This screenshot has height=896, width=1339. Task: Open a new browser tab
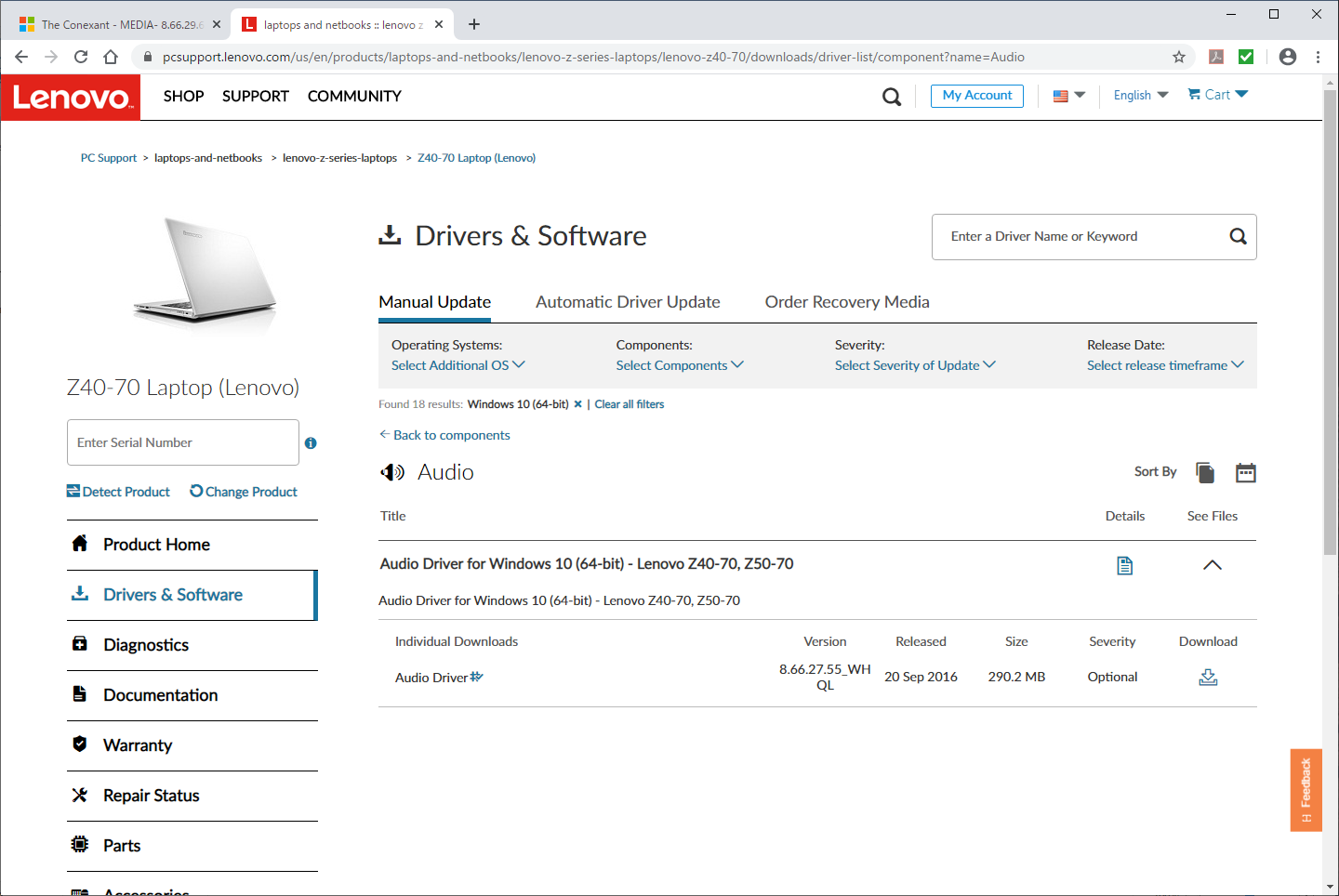pos(474,24)
